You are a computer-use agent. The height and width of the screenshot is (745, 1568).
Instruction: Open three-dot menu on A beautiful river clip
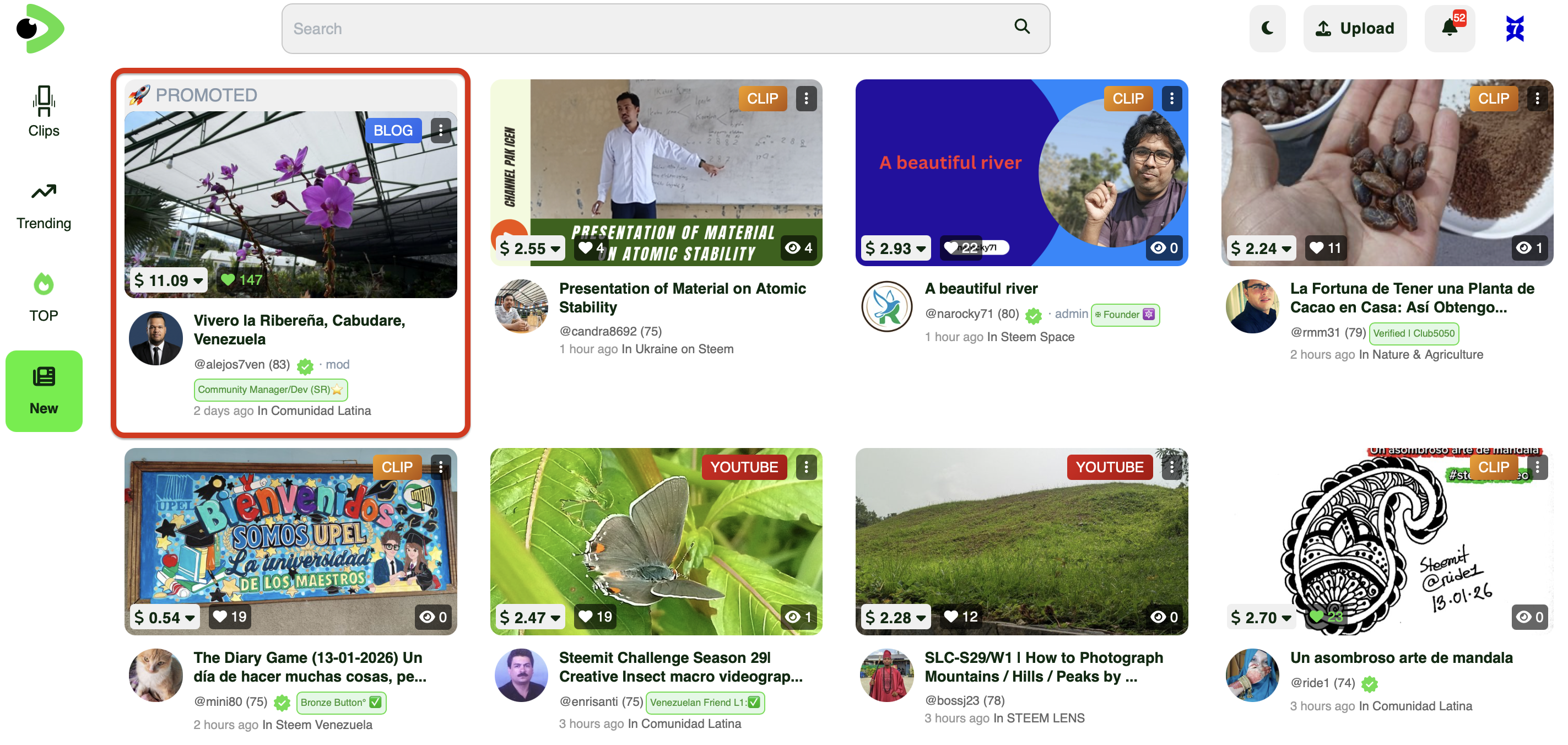point(1171,98)
